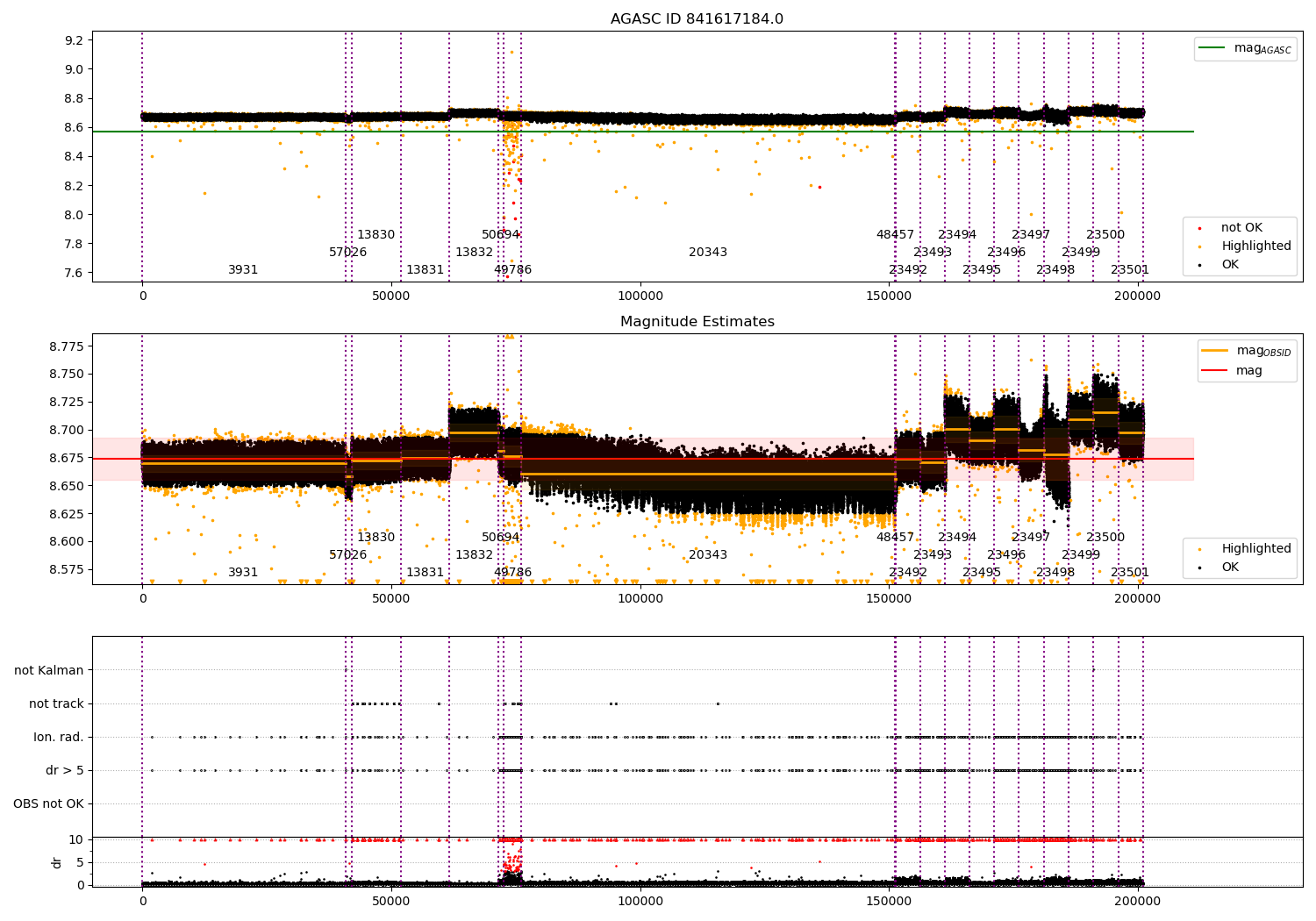
Task: Click OBSID label 20343 in the Magnitude Estimates panel
Action: [x=708, y=555]
